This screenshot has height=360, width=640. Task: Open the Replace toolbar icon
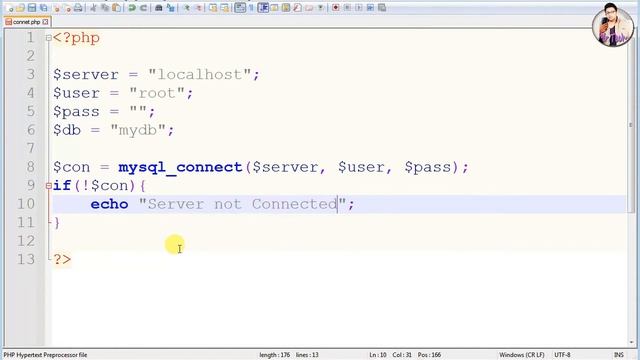[171, 8]
